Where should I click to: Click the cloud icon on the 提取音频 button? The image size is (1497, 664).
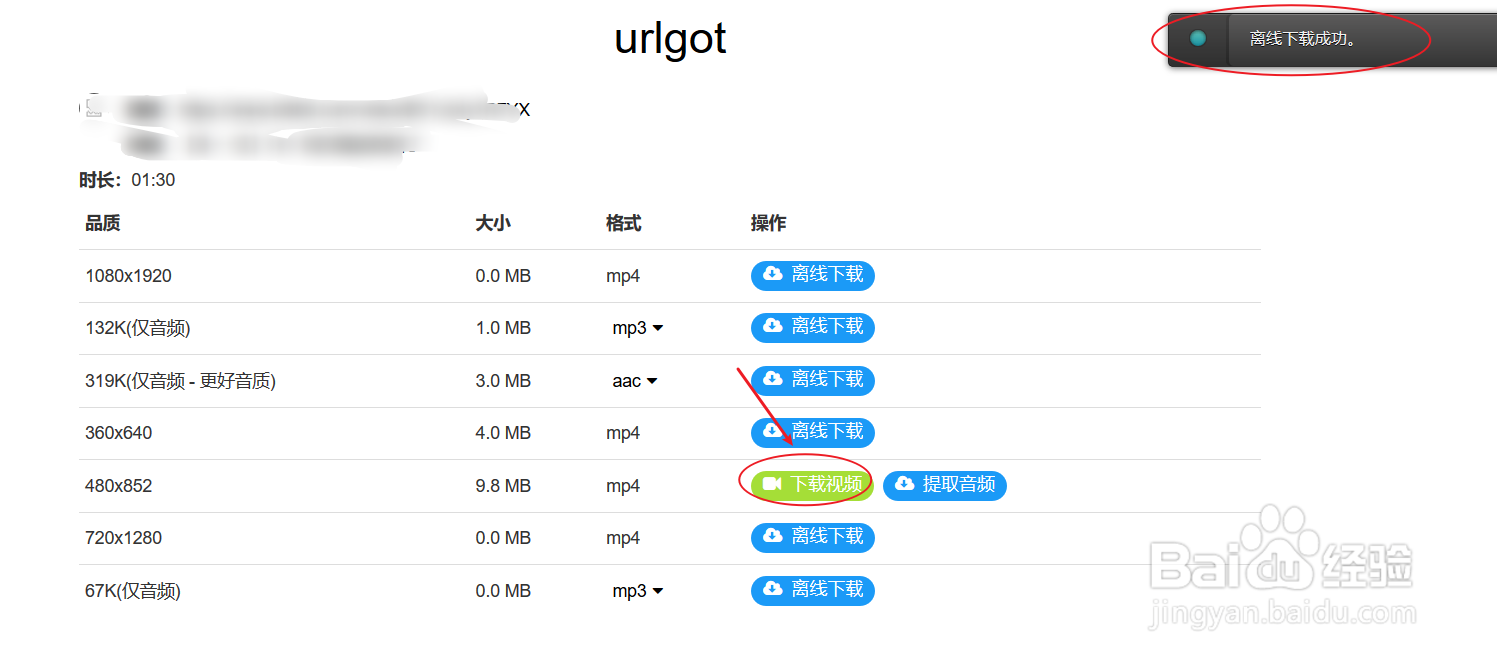[904, 485]
